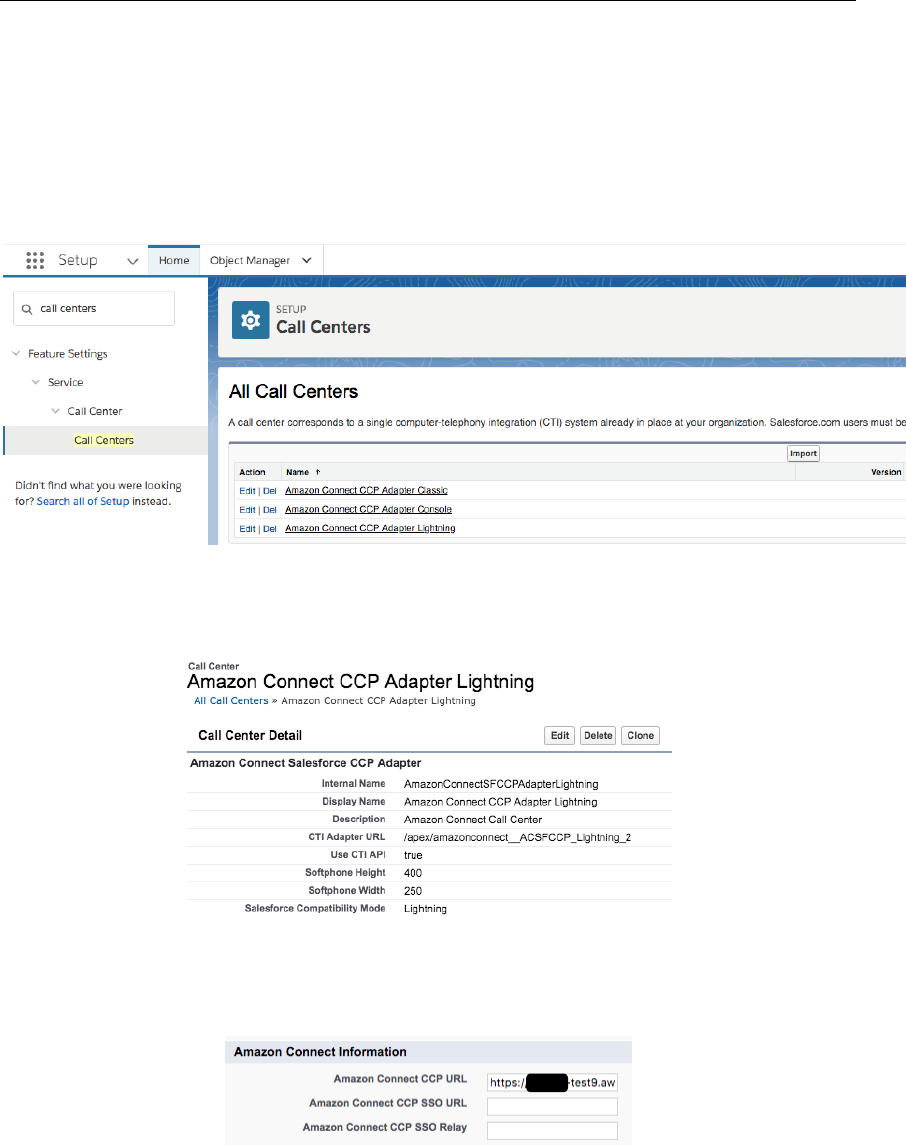Image resolution: width=906 pixels, height=1145 pixels.
Task: Open the App Launcher grid icon
Action: pos(35,260)
